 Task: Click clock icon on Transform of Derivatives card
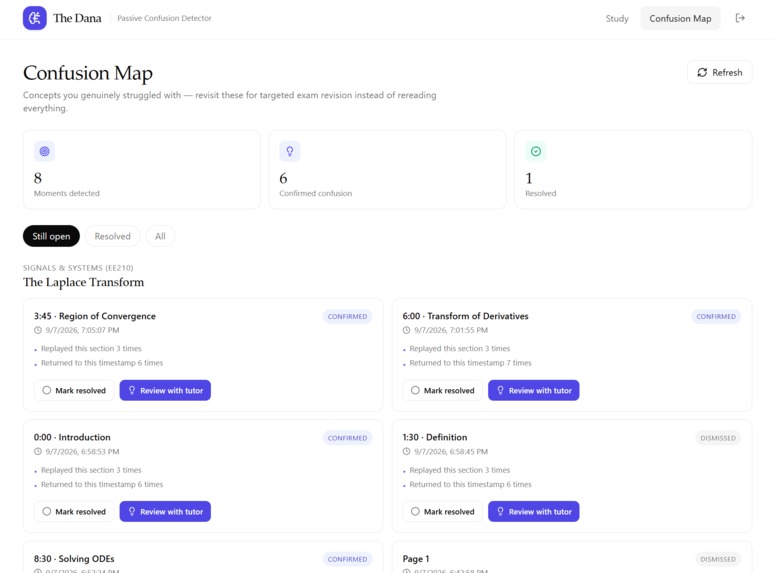pos(406,330)
